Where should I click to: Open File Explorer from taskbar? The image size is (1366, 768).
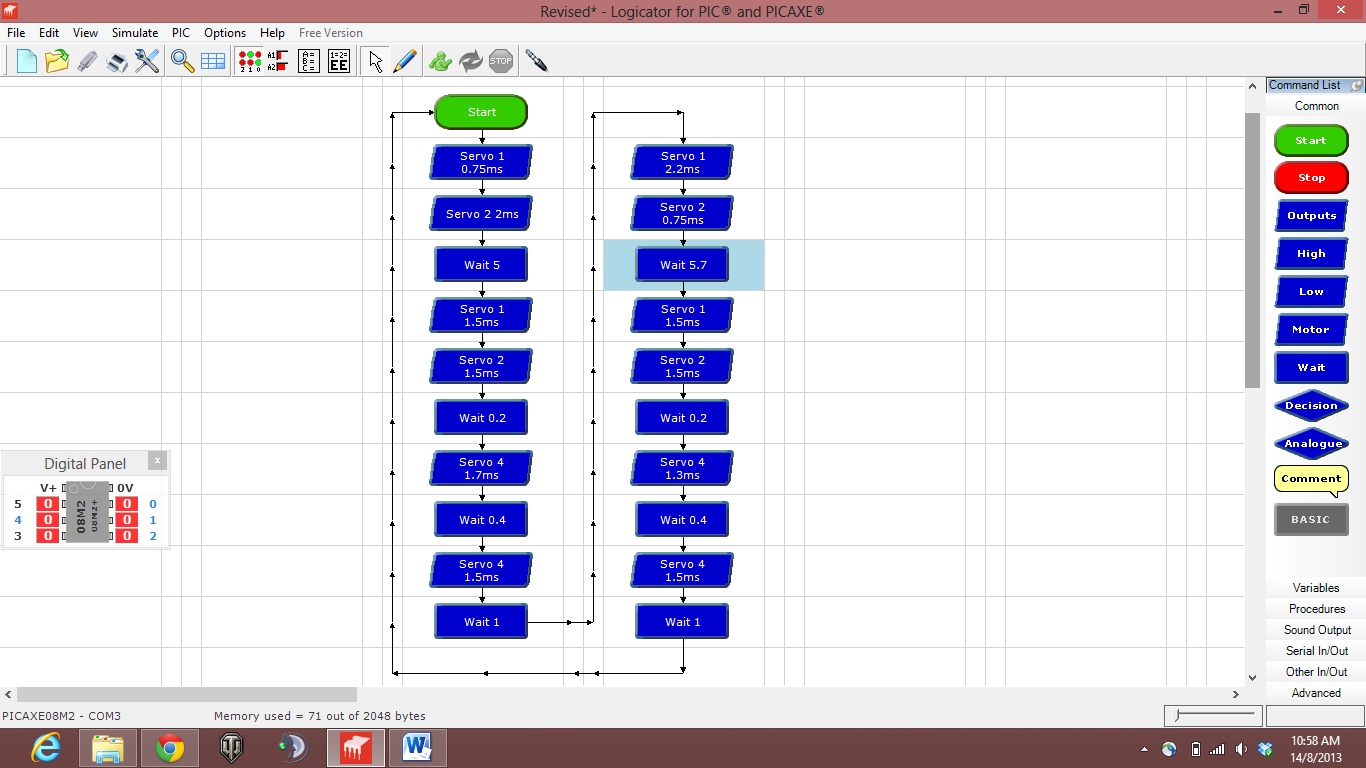click(107, 747)
